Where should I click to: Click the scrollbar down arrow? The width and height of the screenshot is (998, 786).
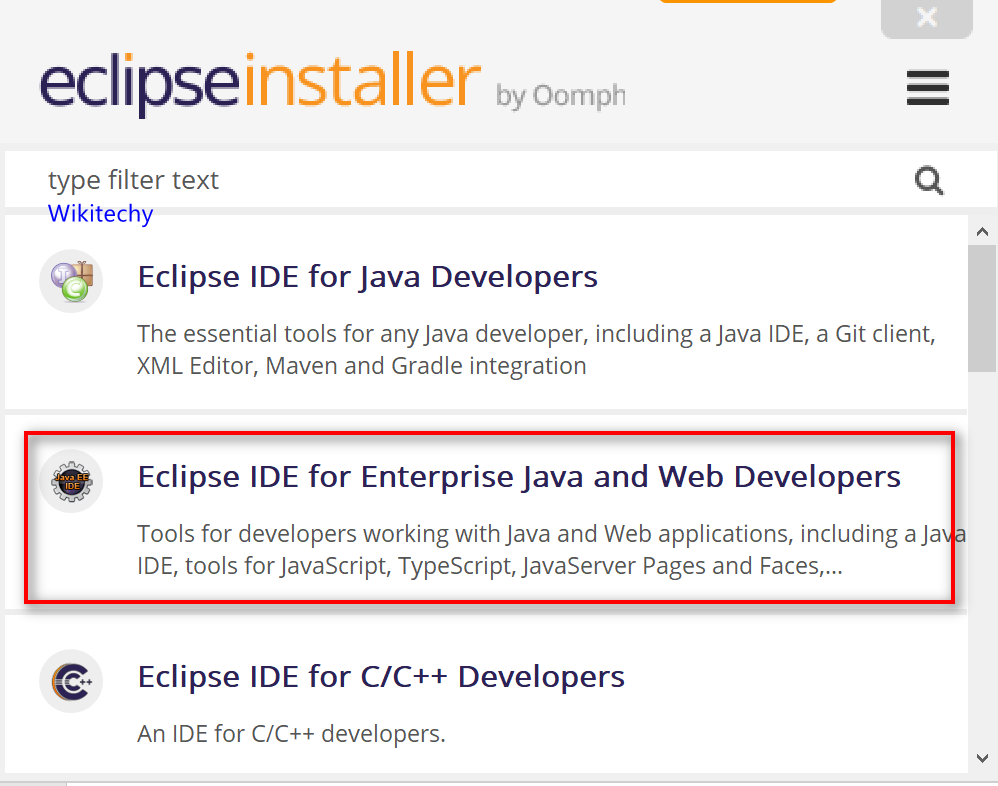983,759
